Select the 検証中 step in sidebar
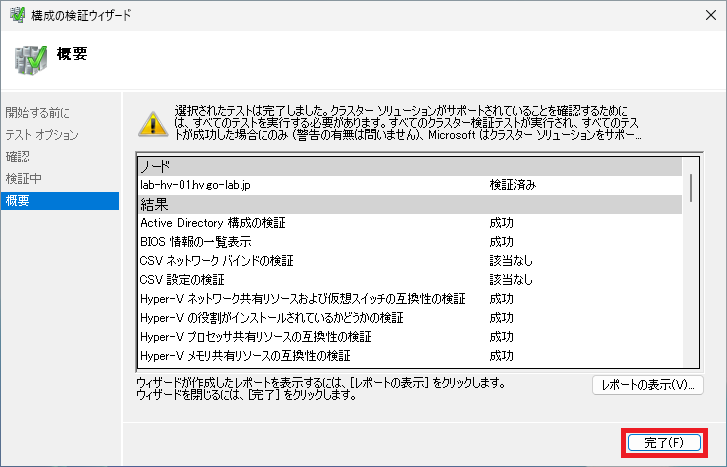 (x=23, y=179)
